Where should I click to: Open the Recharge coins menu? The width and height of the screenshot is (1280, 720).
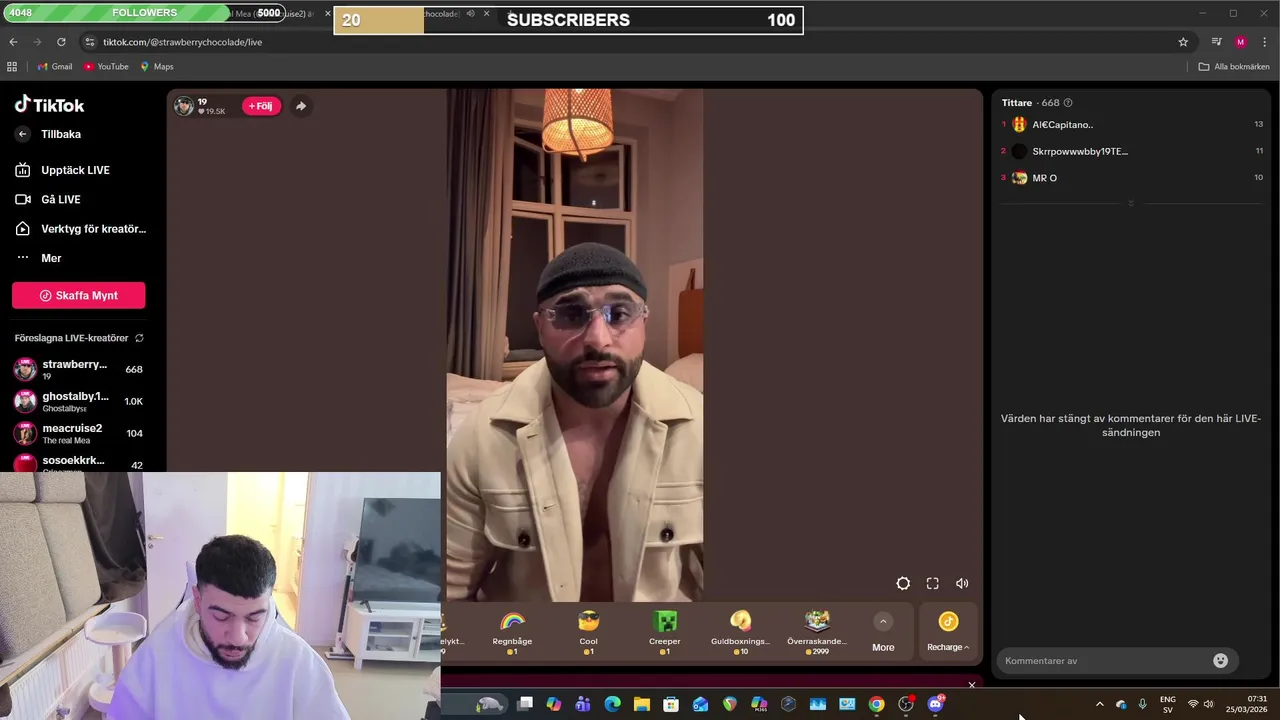[948, 633]
